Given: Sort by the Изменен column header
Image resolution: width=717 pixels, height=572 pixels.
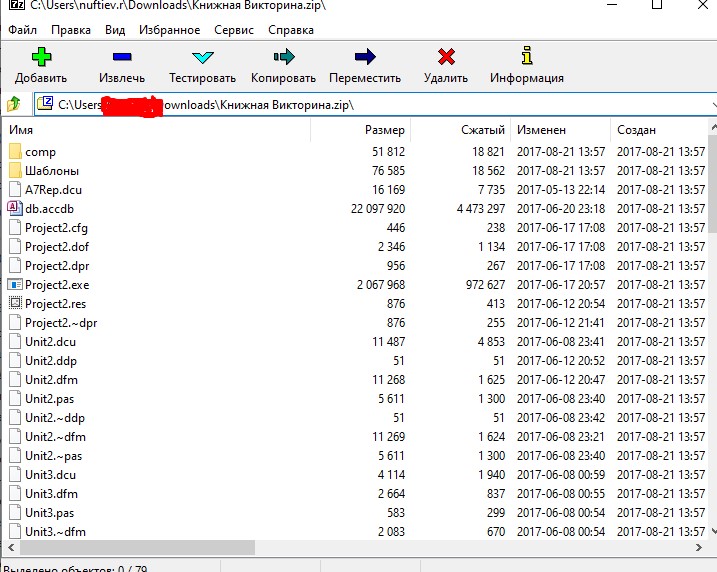Looking at the screenshot, I should coord(541,130).
